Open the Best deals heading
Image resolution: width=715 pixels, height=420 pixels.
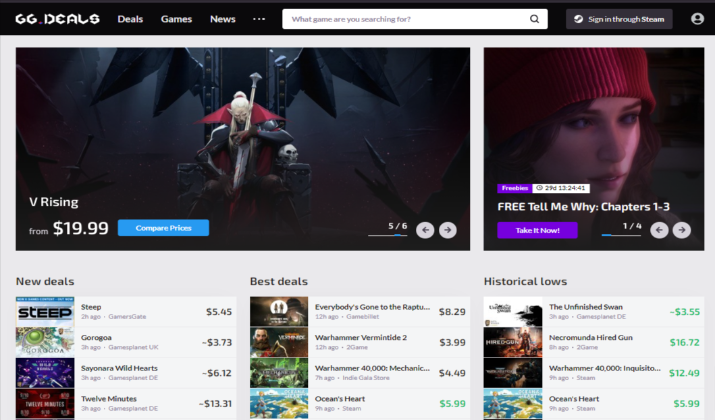tap(279, 281)
